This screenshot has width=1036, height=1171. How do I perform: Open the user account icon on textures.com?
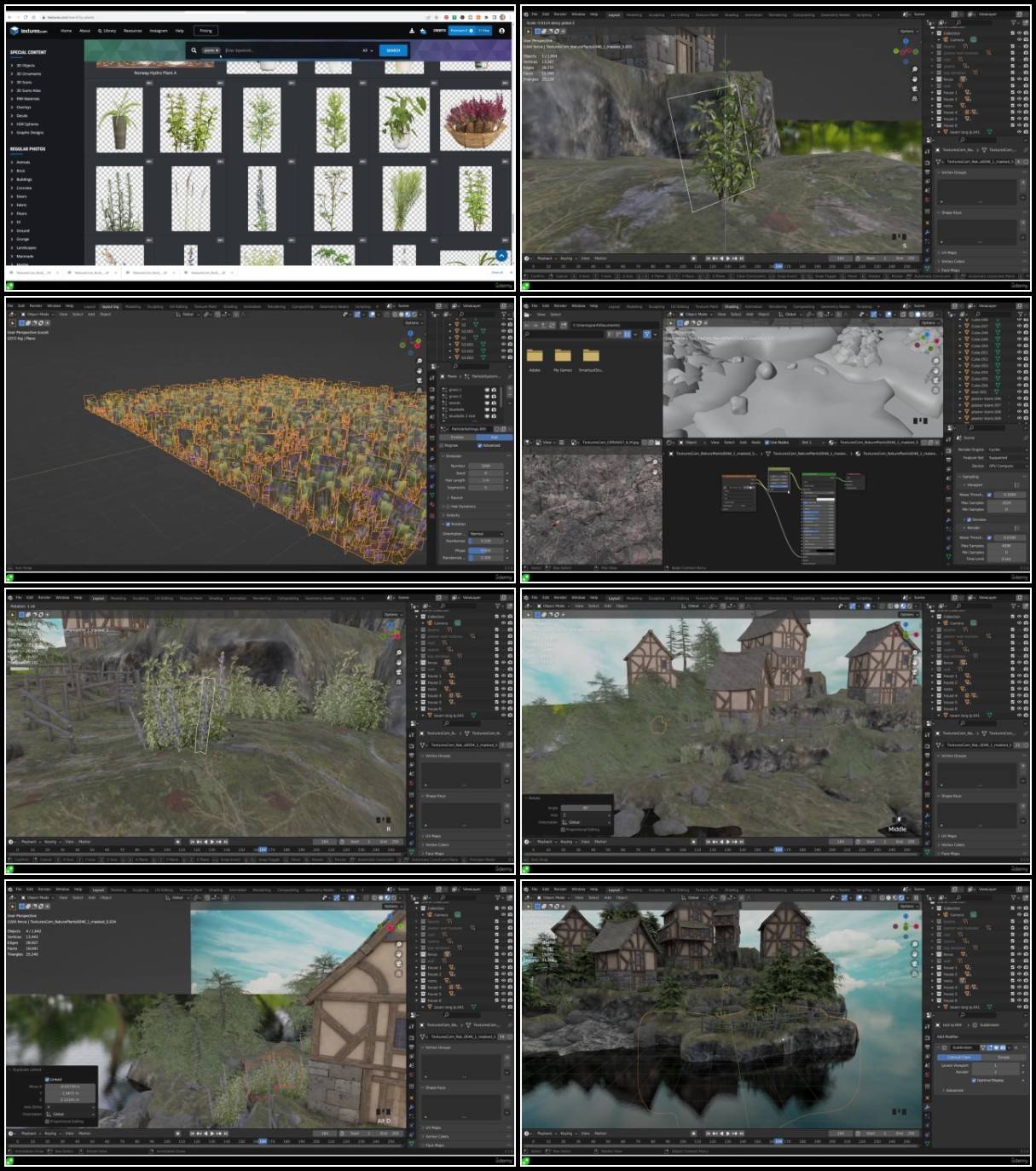pyautogui.click(x=501, y=31)
